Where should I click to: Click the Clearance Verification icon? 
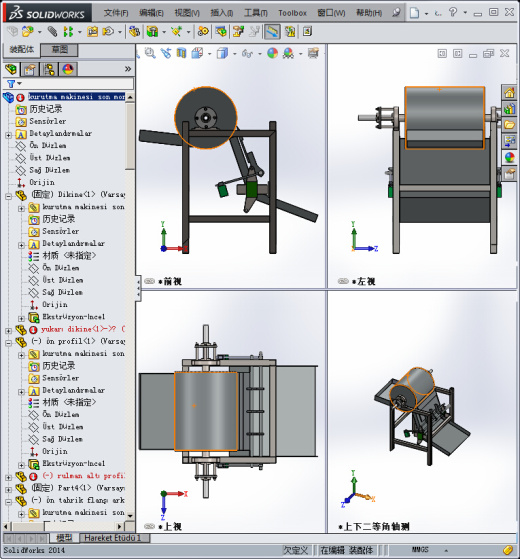coord(290,32)
